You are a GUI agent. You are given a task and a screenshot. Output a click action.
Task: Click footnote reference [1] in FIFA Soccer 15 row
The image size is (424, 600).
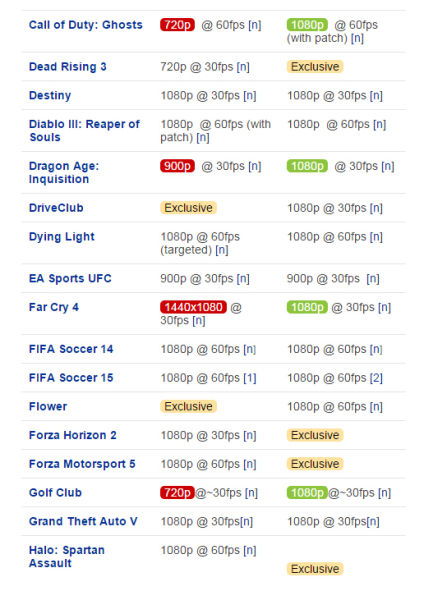pos(250,378)
